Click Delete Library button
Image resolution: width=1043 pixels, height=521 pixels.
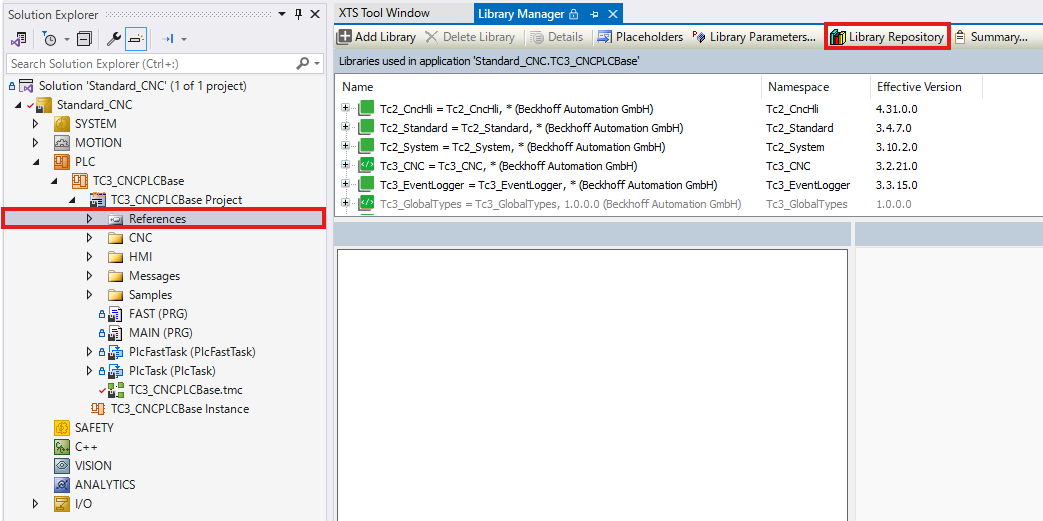click(x=470, y=37)
